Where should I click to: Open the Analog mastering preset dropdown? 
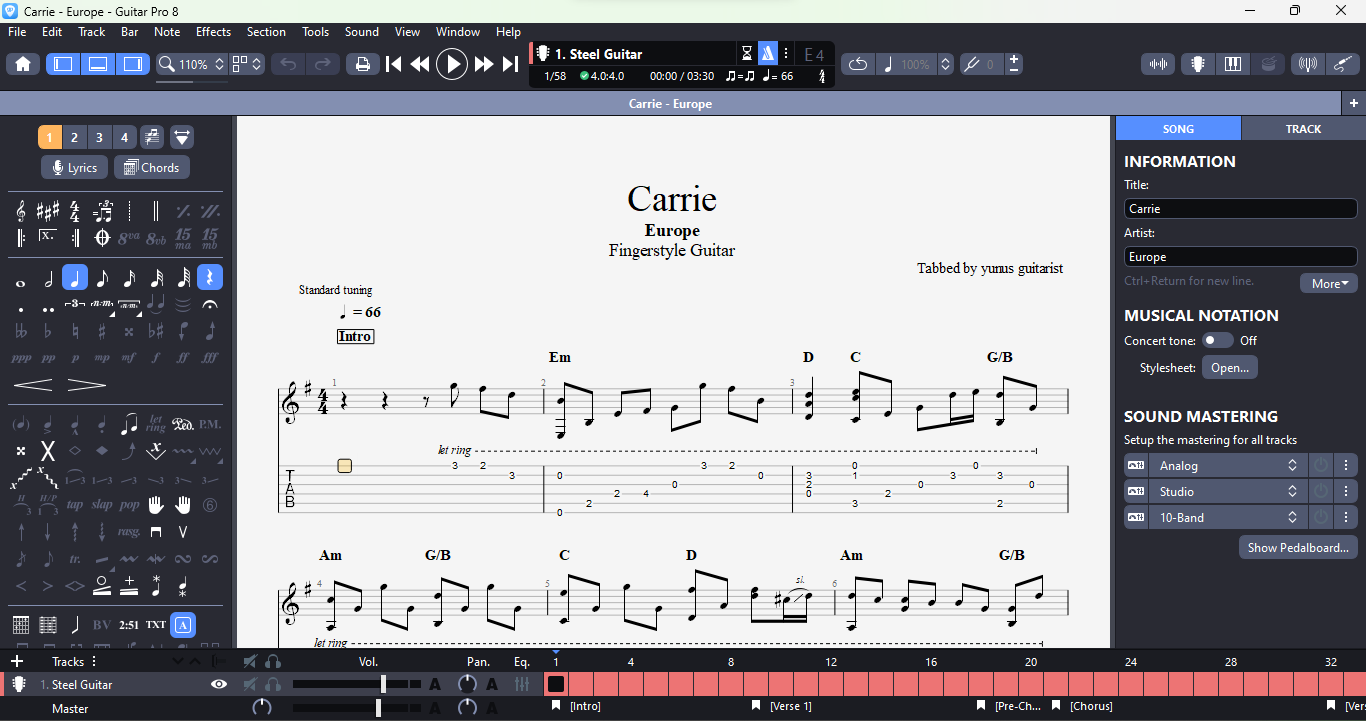pos(1226,466)
